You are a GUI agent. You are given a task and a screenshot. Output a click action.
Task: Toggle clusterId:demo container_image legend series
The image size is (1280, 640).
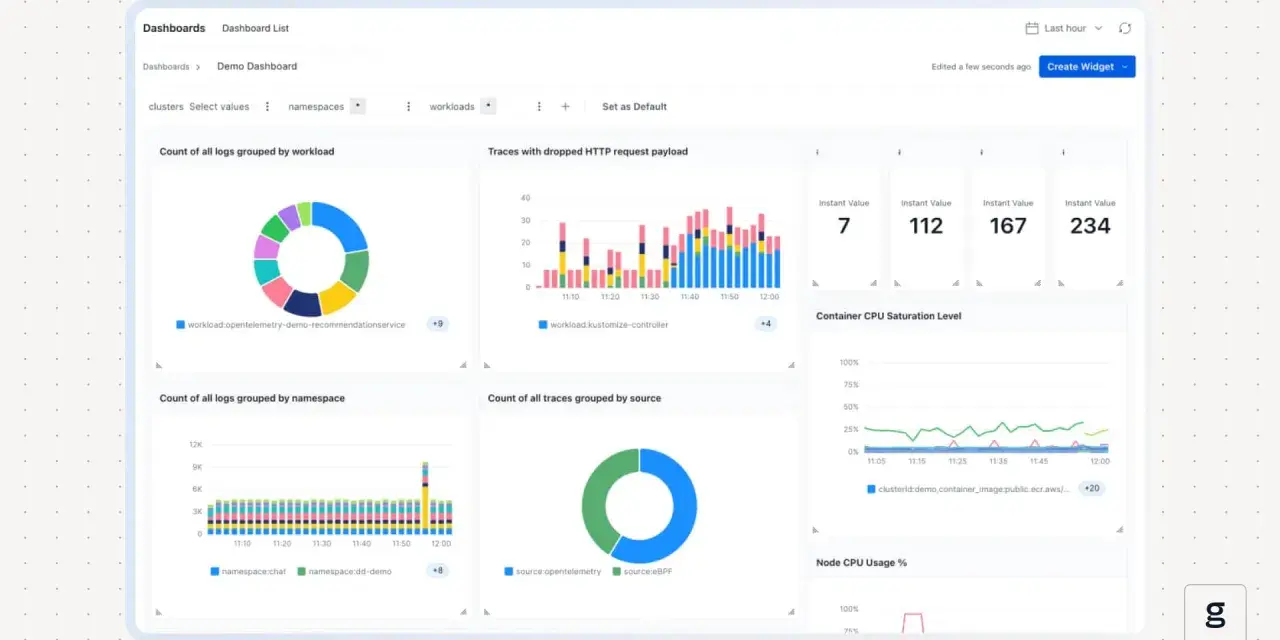pyautogui.click(x=968, y=489)
